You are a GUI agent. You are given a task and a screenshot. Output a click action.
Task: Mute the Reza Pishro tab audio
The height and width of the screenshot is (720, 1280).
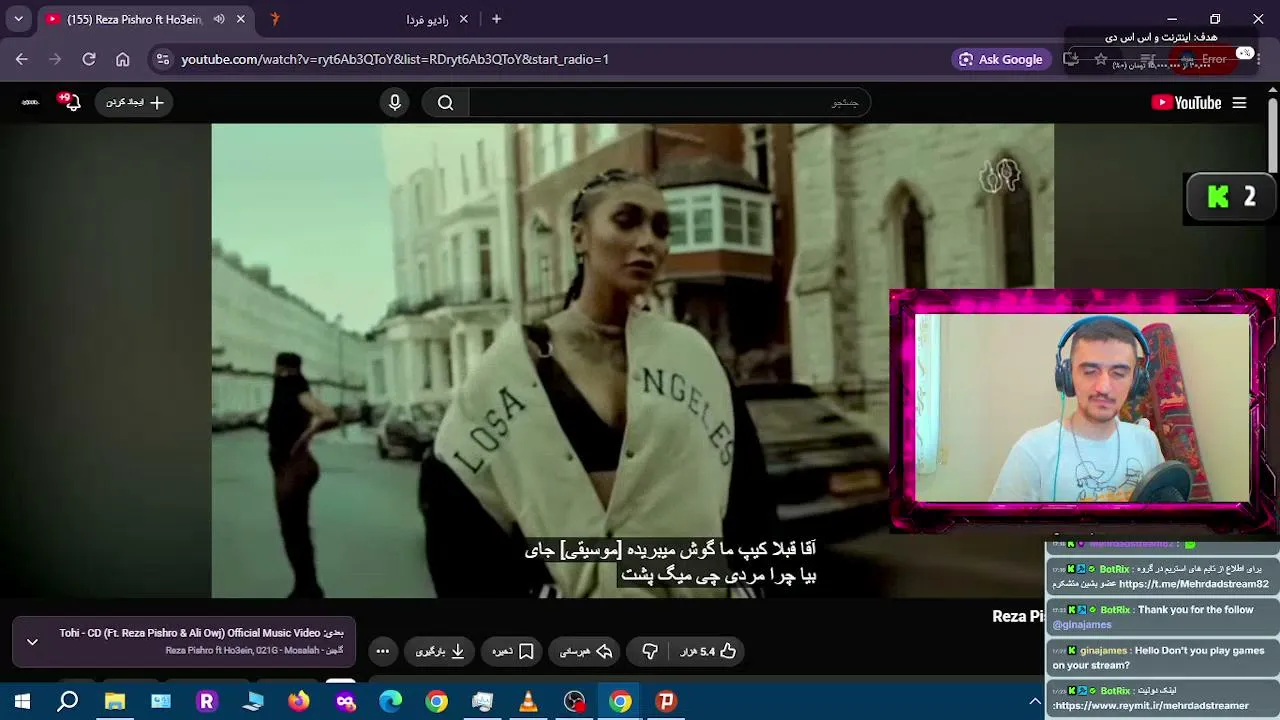[219, 19]
